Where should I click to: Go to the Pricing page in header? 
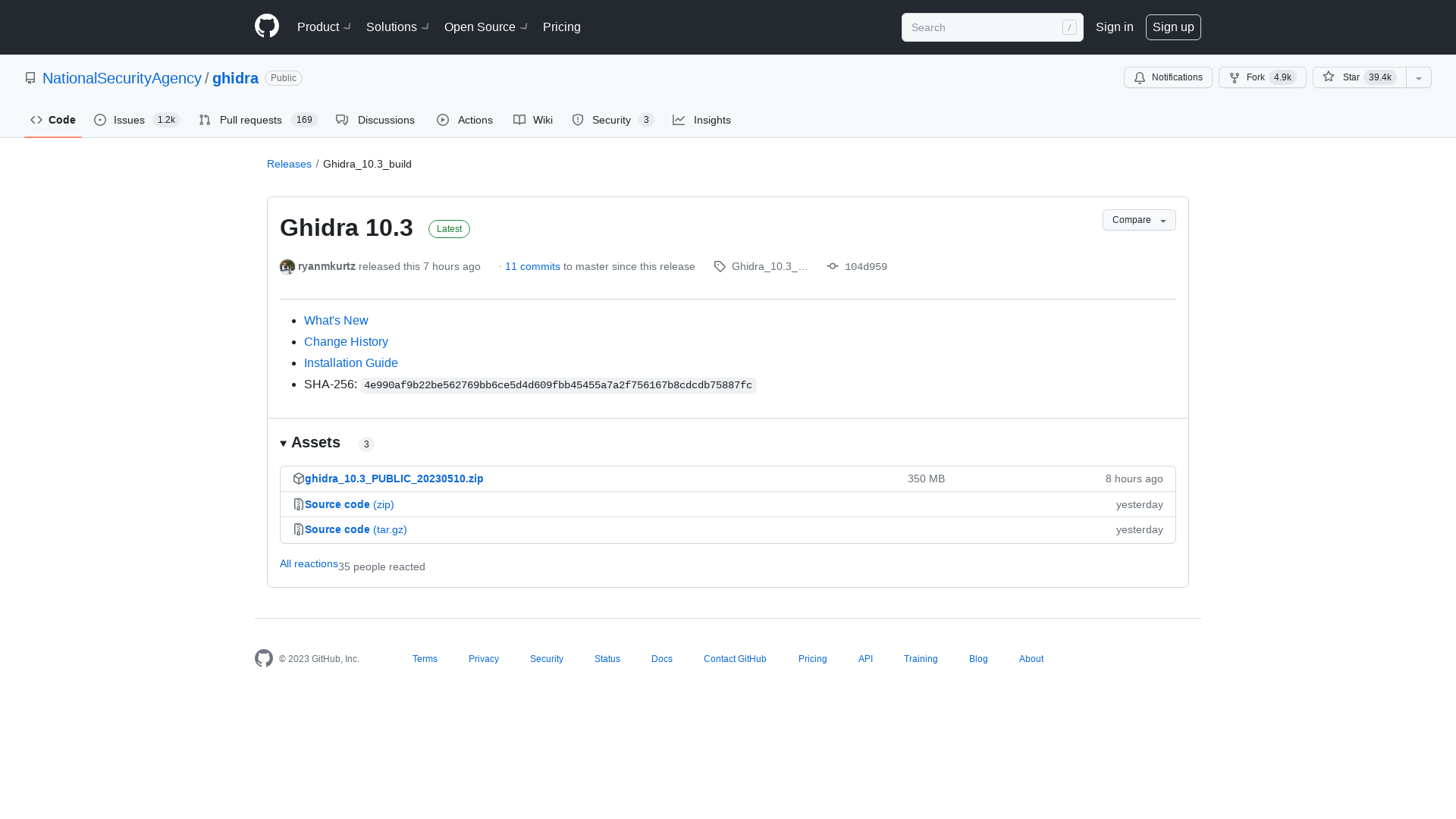click(x=562, y=27)
